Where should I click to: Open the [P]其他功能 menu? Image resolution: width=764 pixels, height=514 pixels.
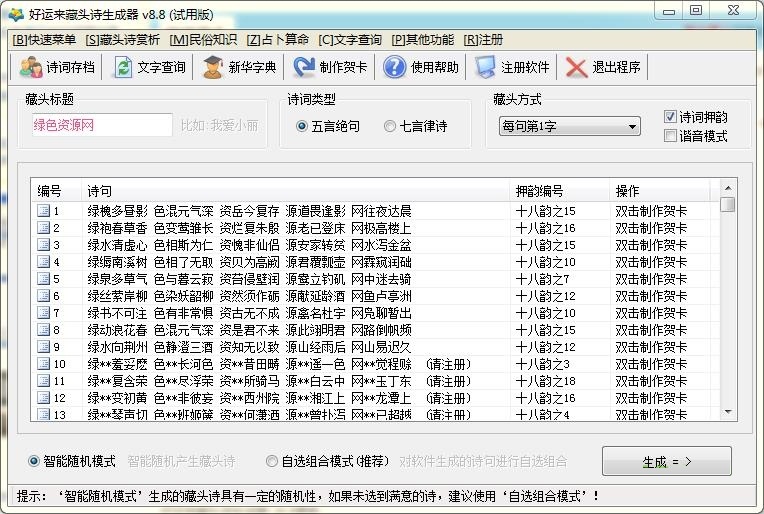[x=422, y=40]
